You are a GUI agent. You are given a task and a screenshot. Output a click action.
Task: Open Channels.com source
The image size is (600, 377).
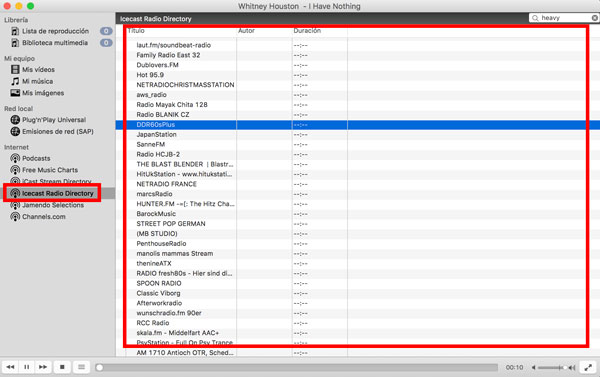(44, 217)
